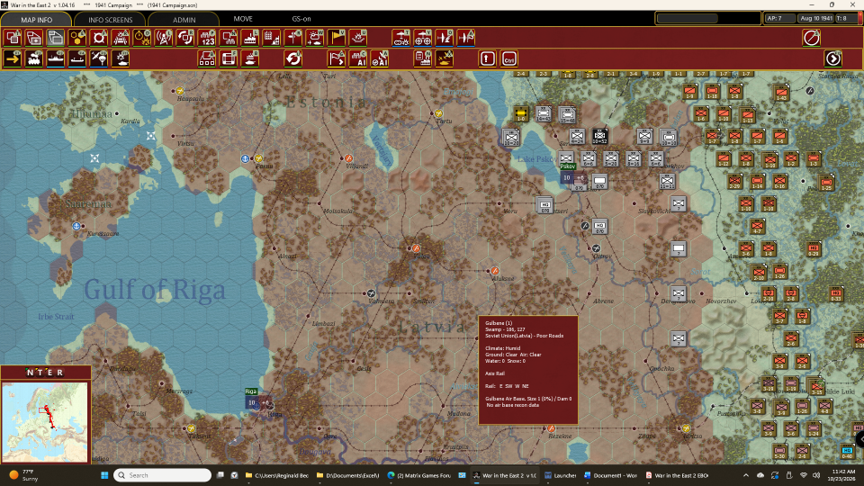This screenshot has height=486, width=864.
Task: Select the plane and paratrooper mode
Action: pyautogui.click(x=99, y=58)
